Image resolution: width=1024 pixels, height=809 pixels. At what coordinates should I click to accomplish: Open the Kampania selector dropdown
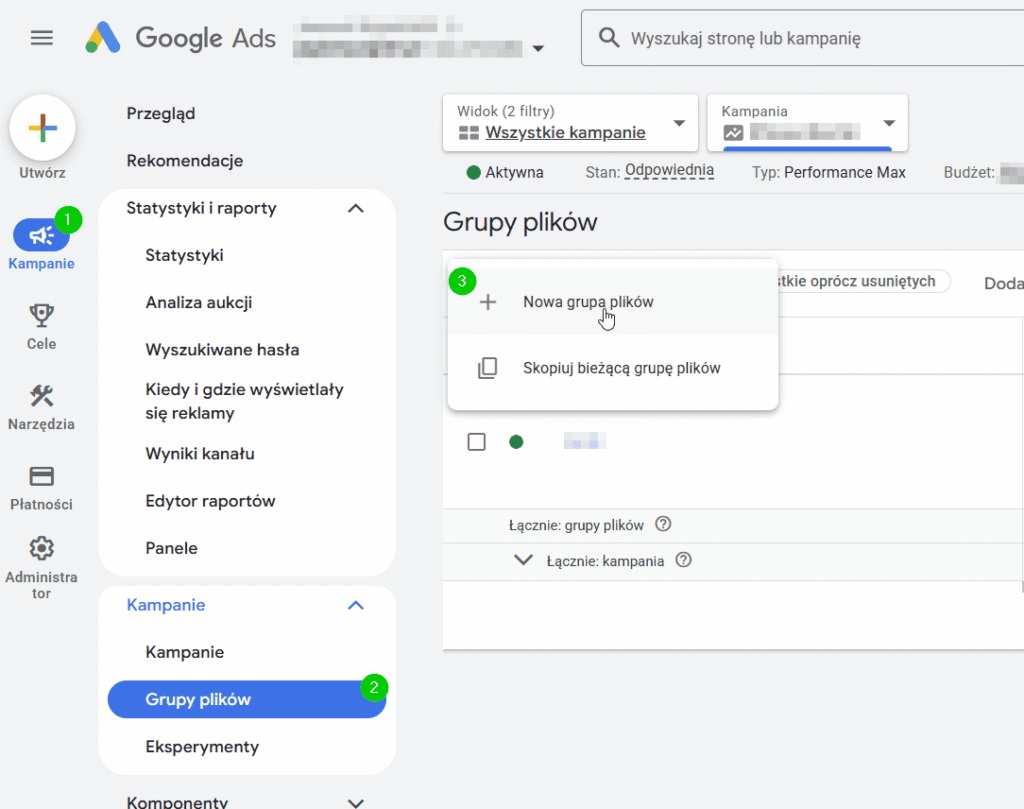tap(806, 123)
